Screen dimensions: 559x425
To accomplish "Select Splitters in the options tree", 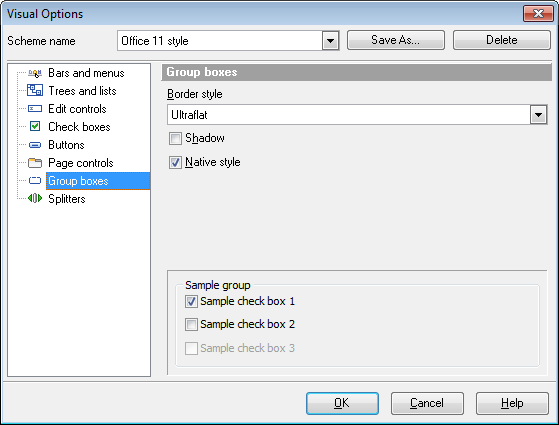I will click(67, 199).
